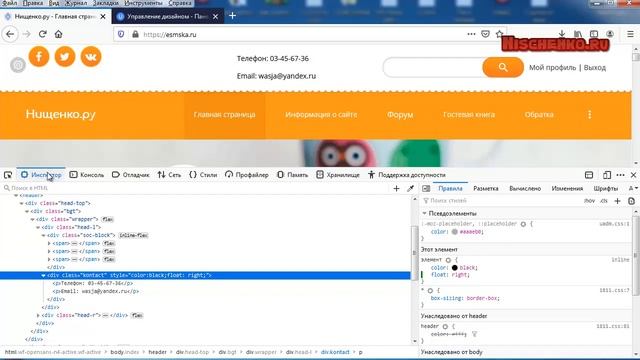Screen dimensions: 640x360
Task: Open the Сеть network tab
Action: click(x=169, y=175)
